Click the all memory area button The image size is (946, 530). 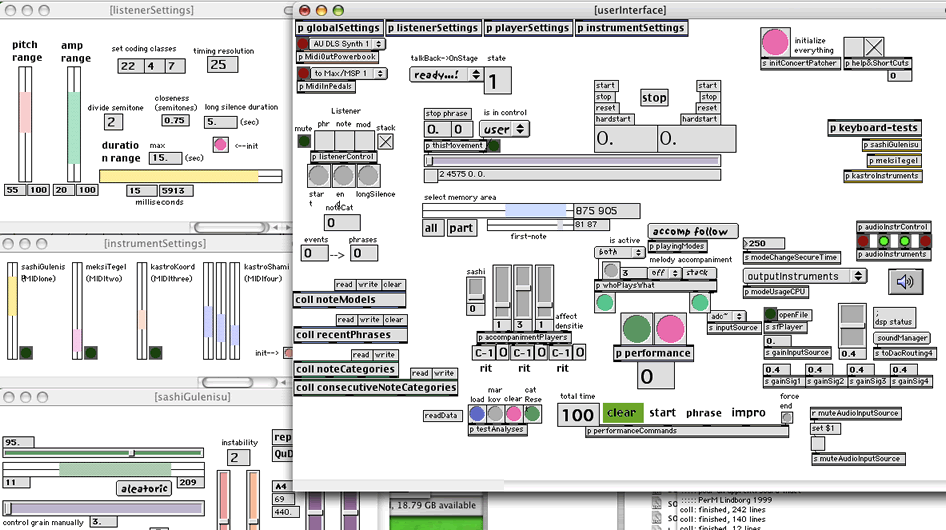(x=431, y=228)
